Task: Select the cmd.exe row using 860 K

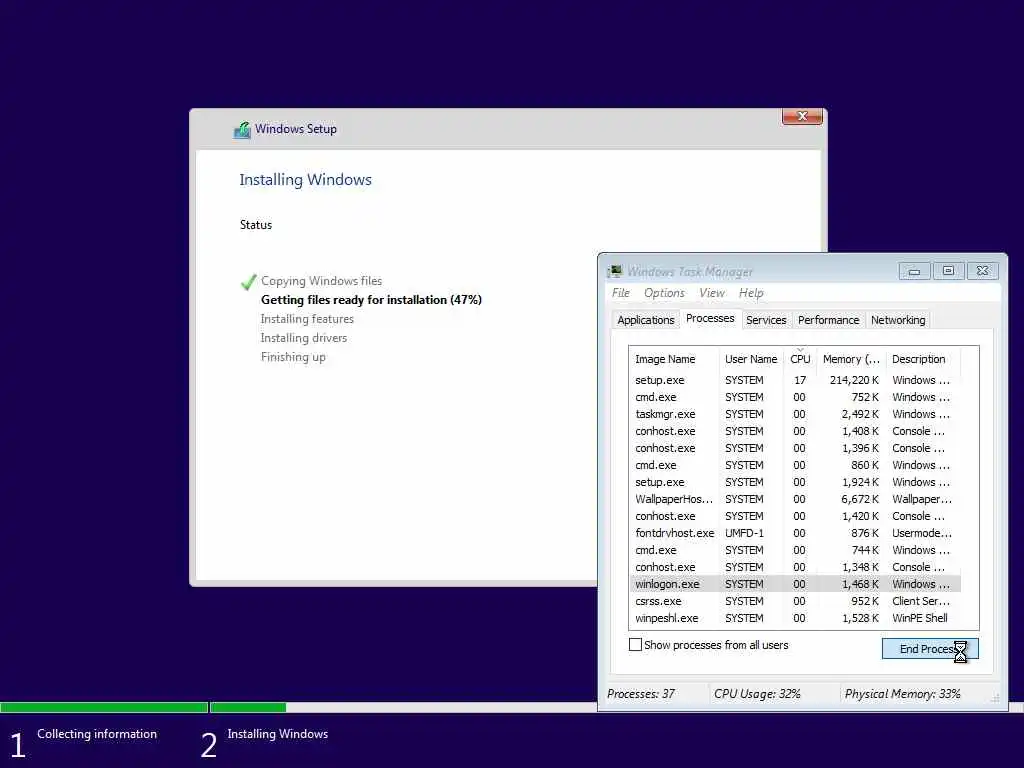Action: [x=795, y=465]
